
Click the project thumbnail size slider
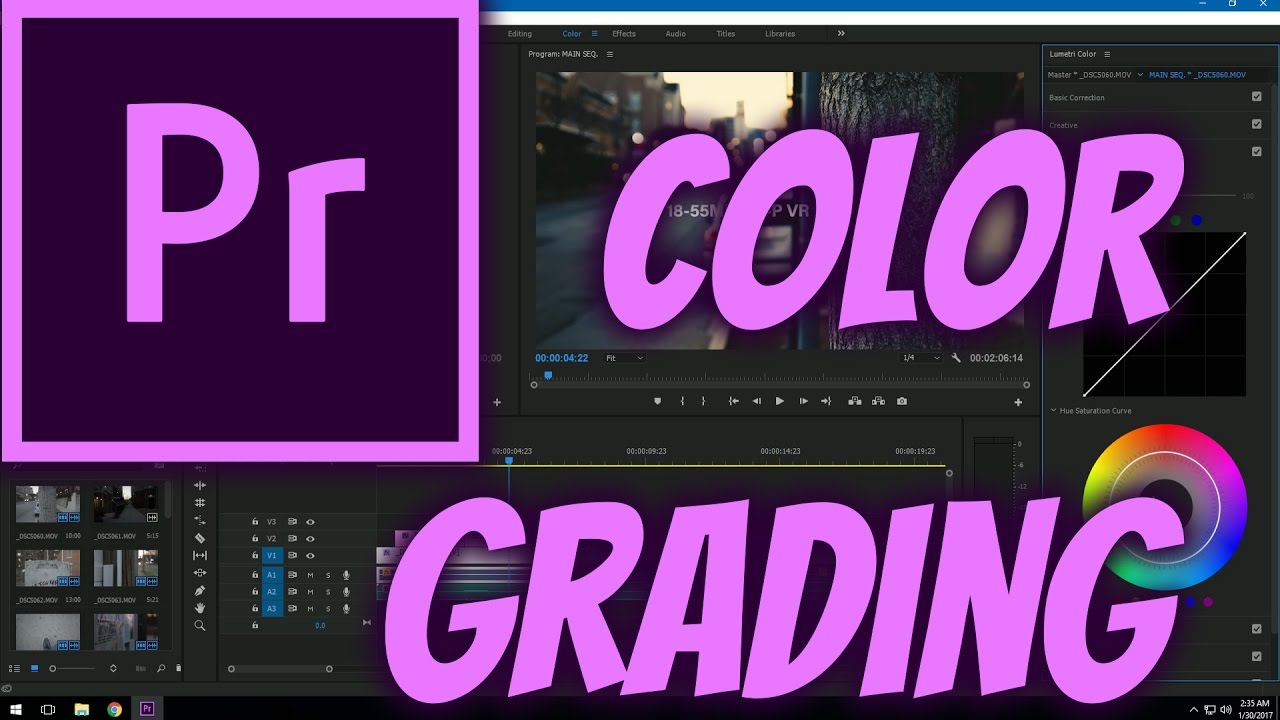click(74, 668)
